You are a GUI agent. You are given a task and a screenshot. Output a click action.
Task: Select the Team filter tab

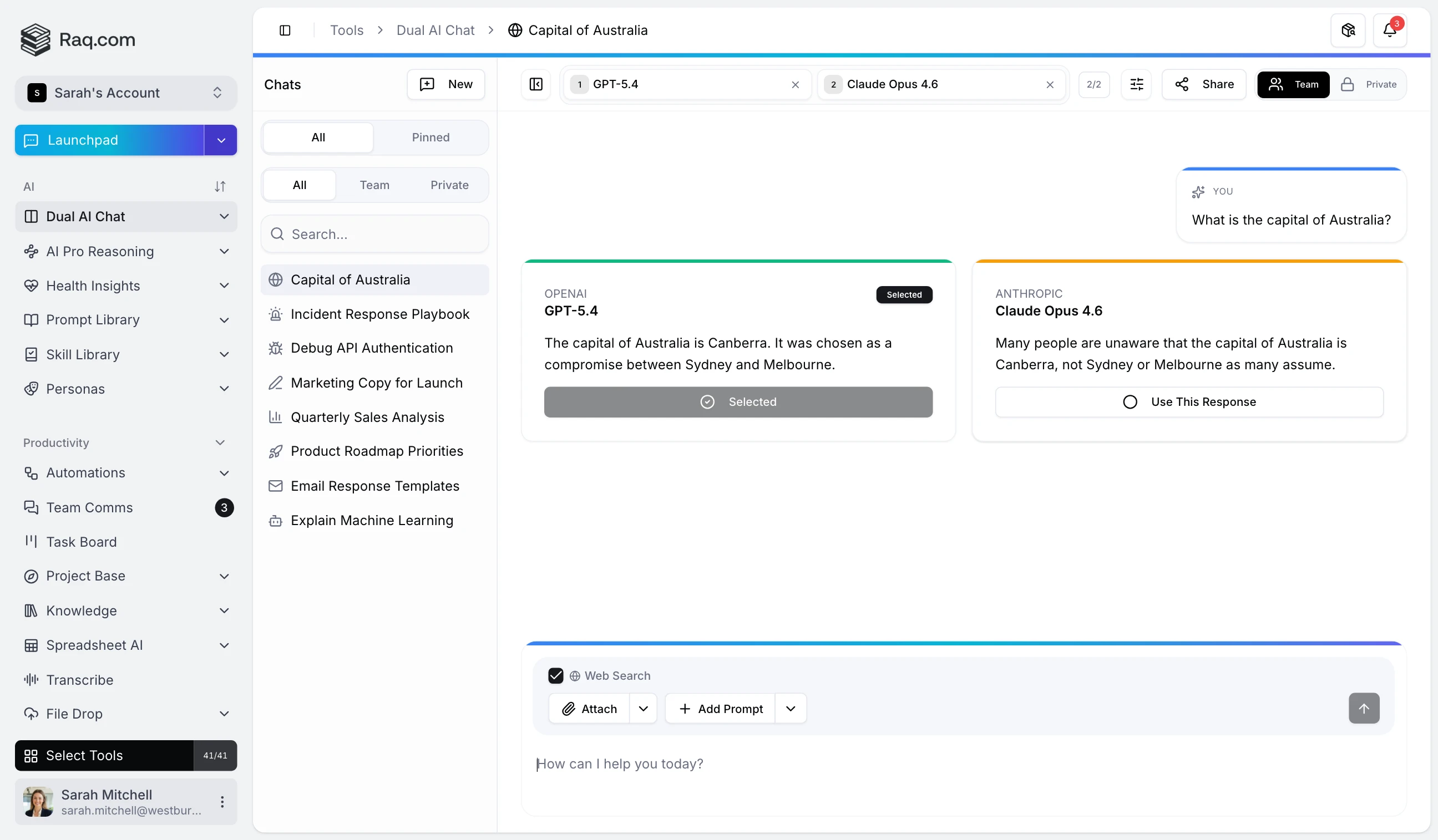374,185
